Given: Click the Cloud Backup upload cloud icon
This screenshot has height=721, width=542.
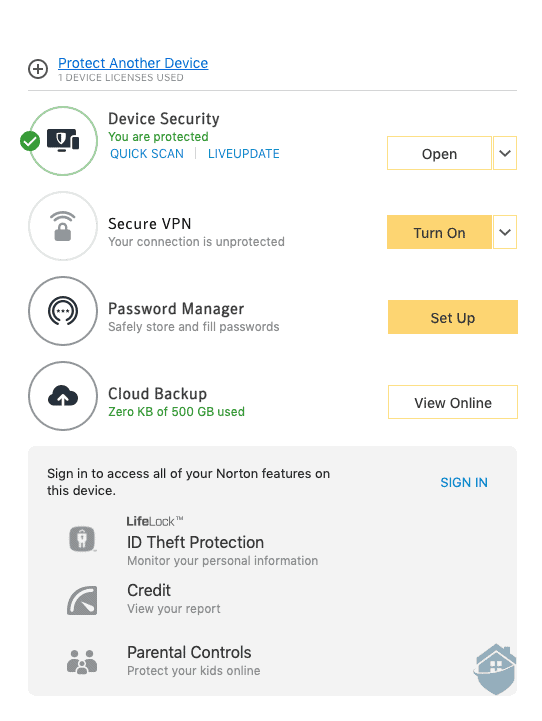Looking at the screenshot, I should tap(63, 396).
